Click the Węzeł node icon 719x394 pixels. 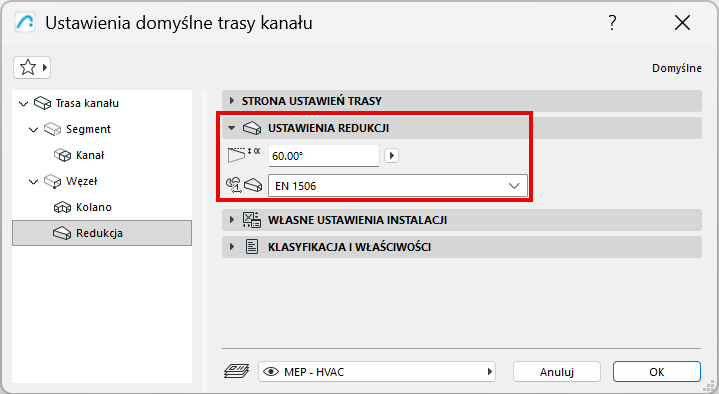[x=52, y=181]
